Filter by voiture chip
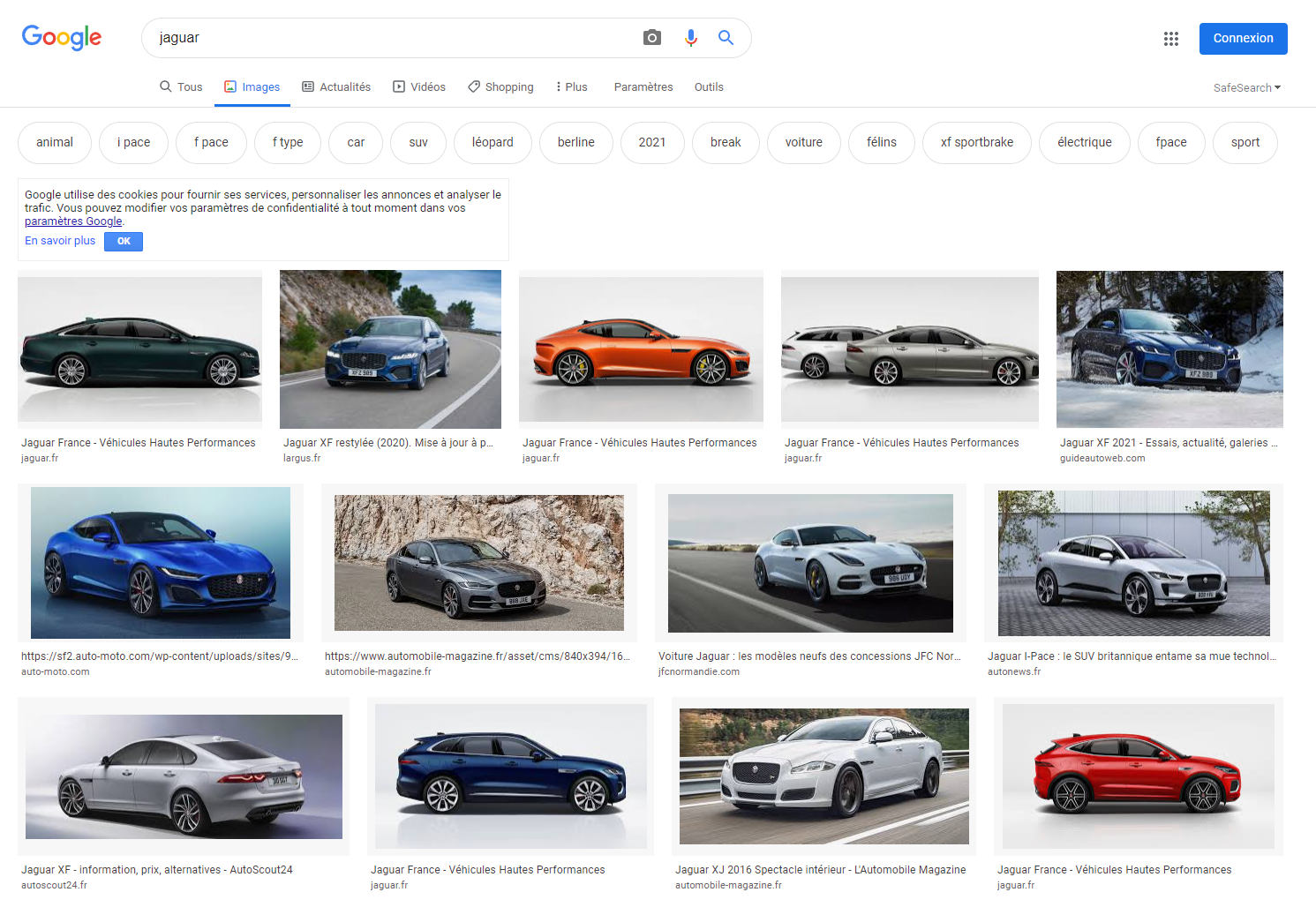Image resolution: width=1316 pixels, height=907 pixels. pyautogui.click(x=804, y=143)
